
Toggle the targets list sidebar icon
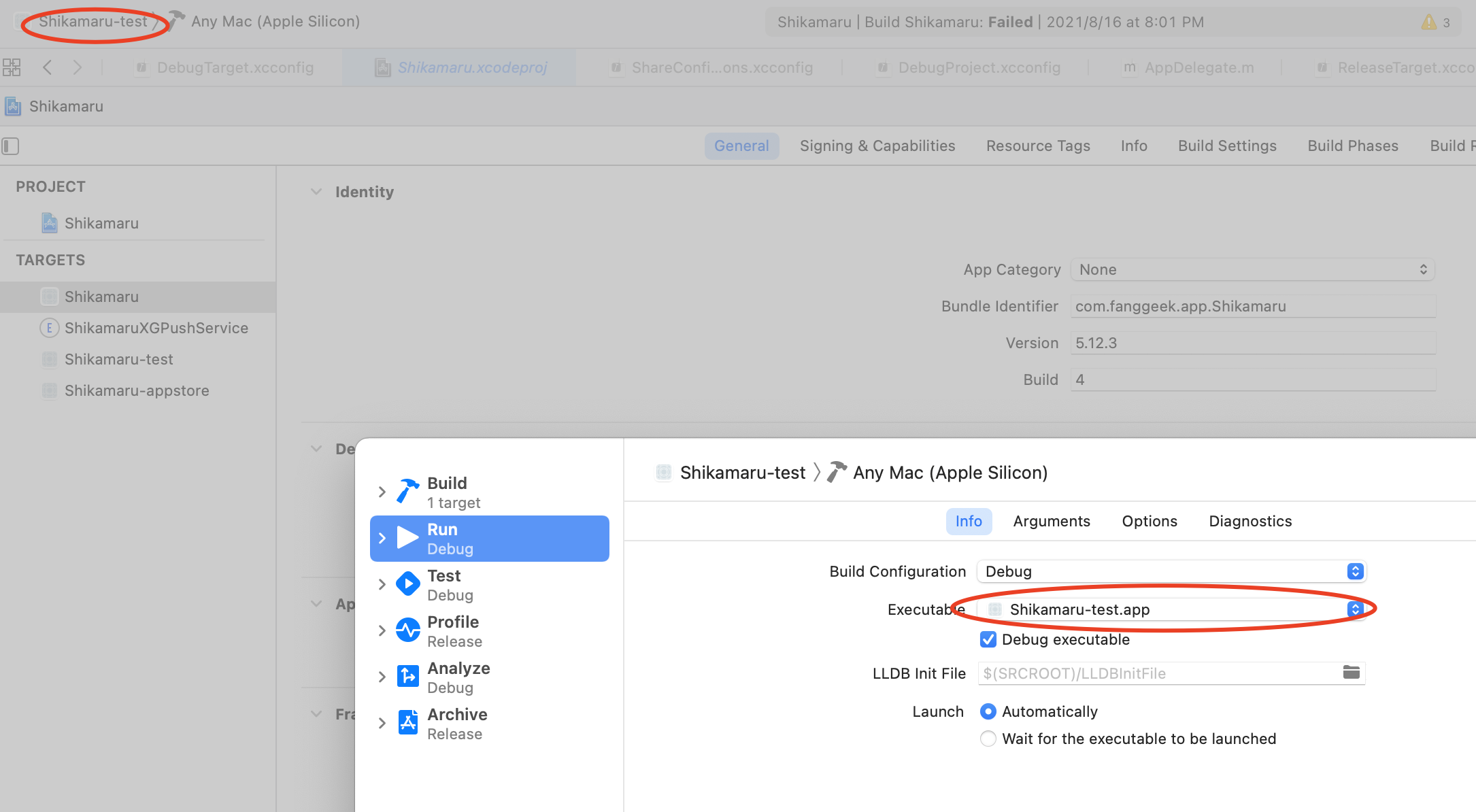point(11,146)
